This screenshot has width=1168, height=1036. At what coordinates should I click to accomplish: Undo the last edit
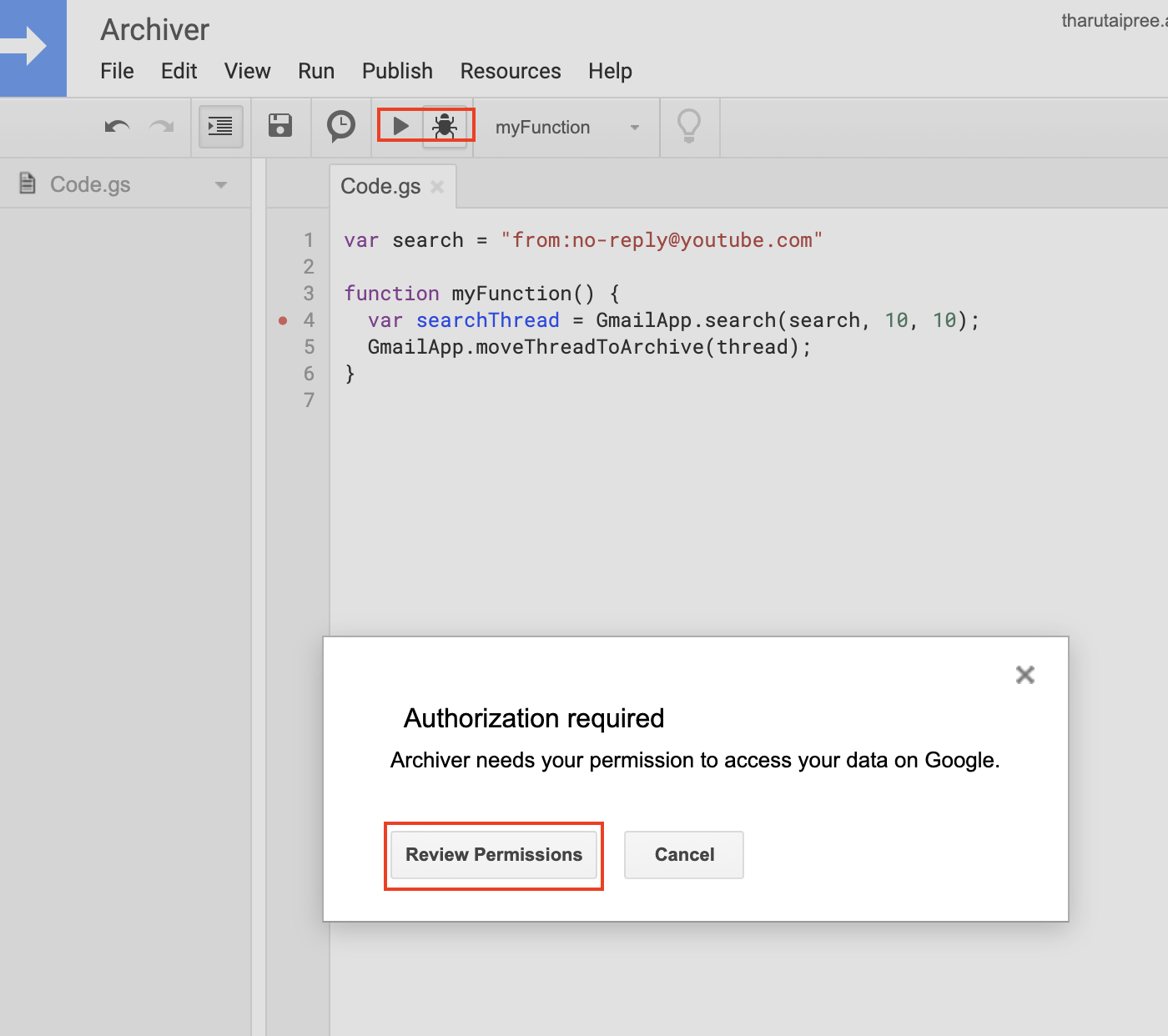tap(118, 127)
